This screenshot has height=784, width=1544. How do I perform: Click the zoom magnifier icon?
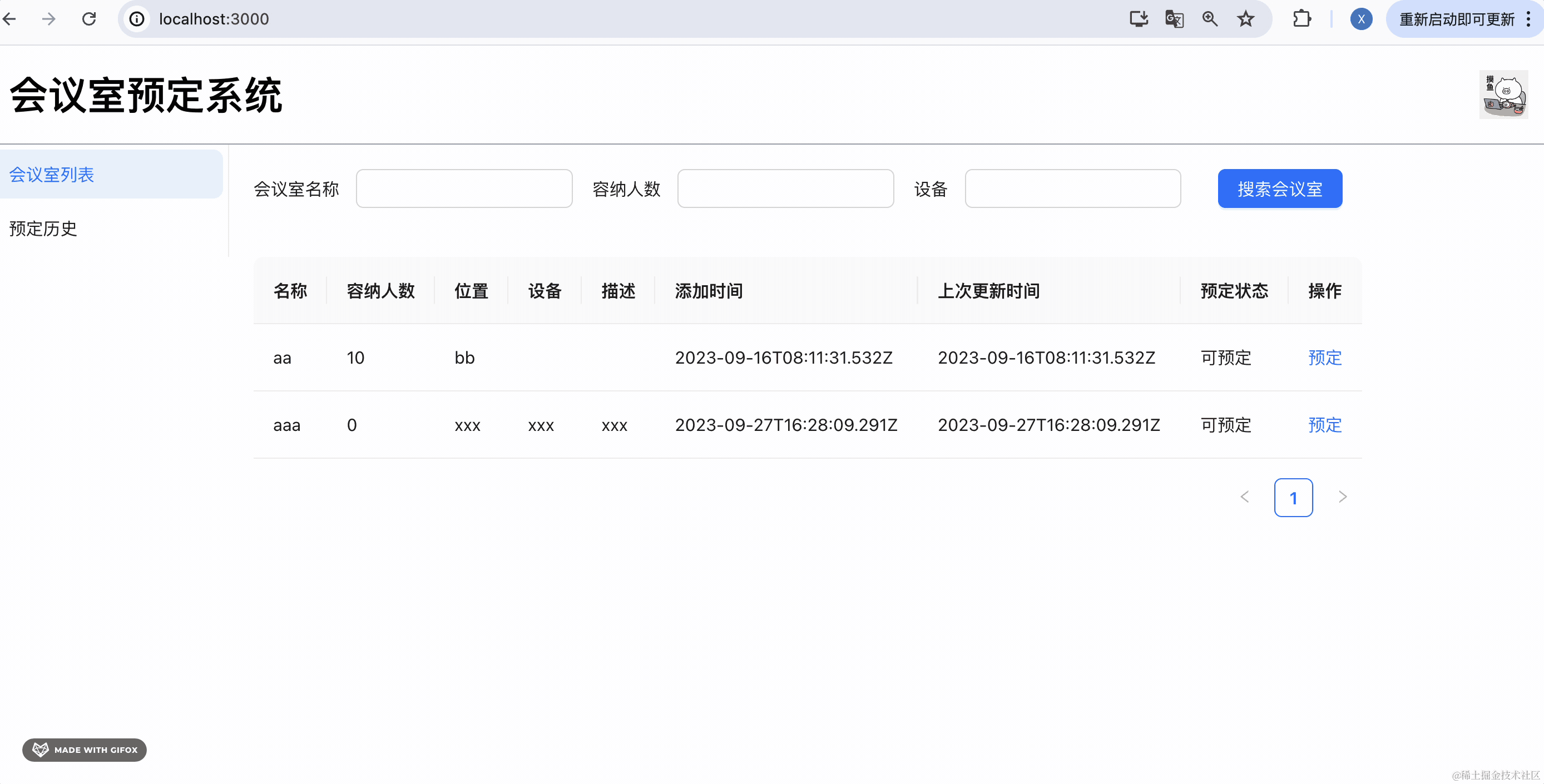click(x=1210, y=19)
